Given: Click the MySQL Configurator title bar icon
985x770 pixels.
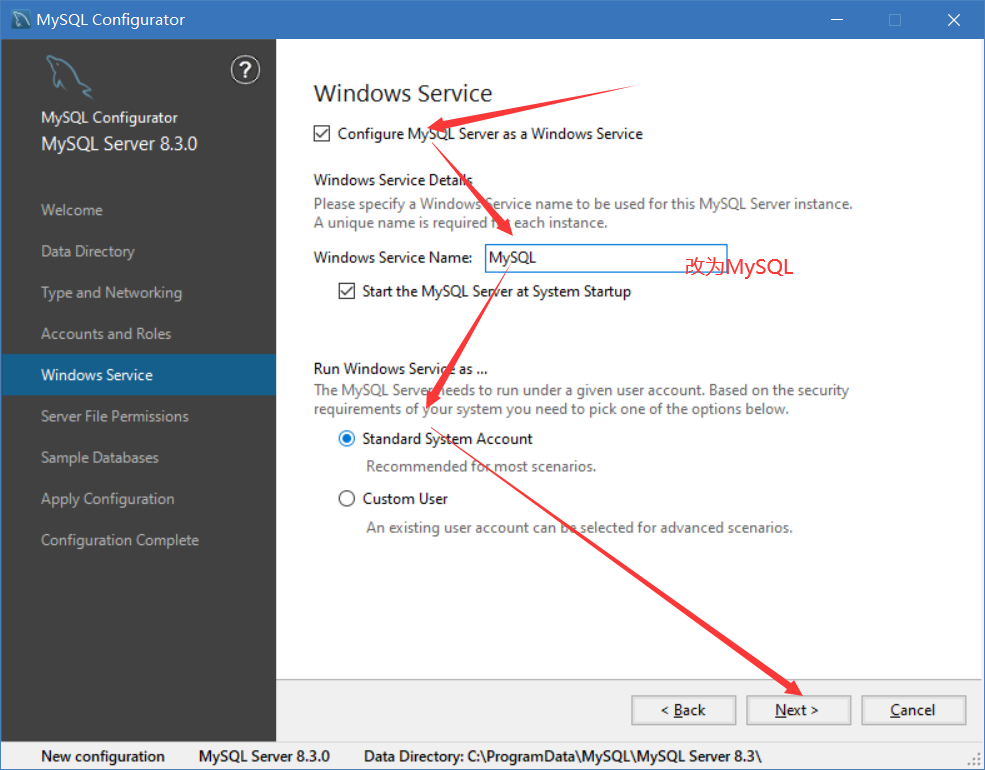Looking at the screenshot, I should click(x=21, y=19).
